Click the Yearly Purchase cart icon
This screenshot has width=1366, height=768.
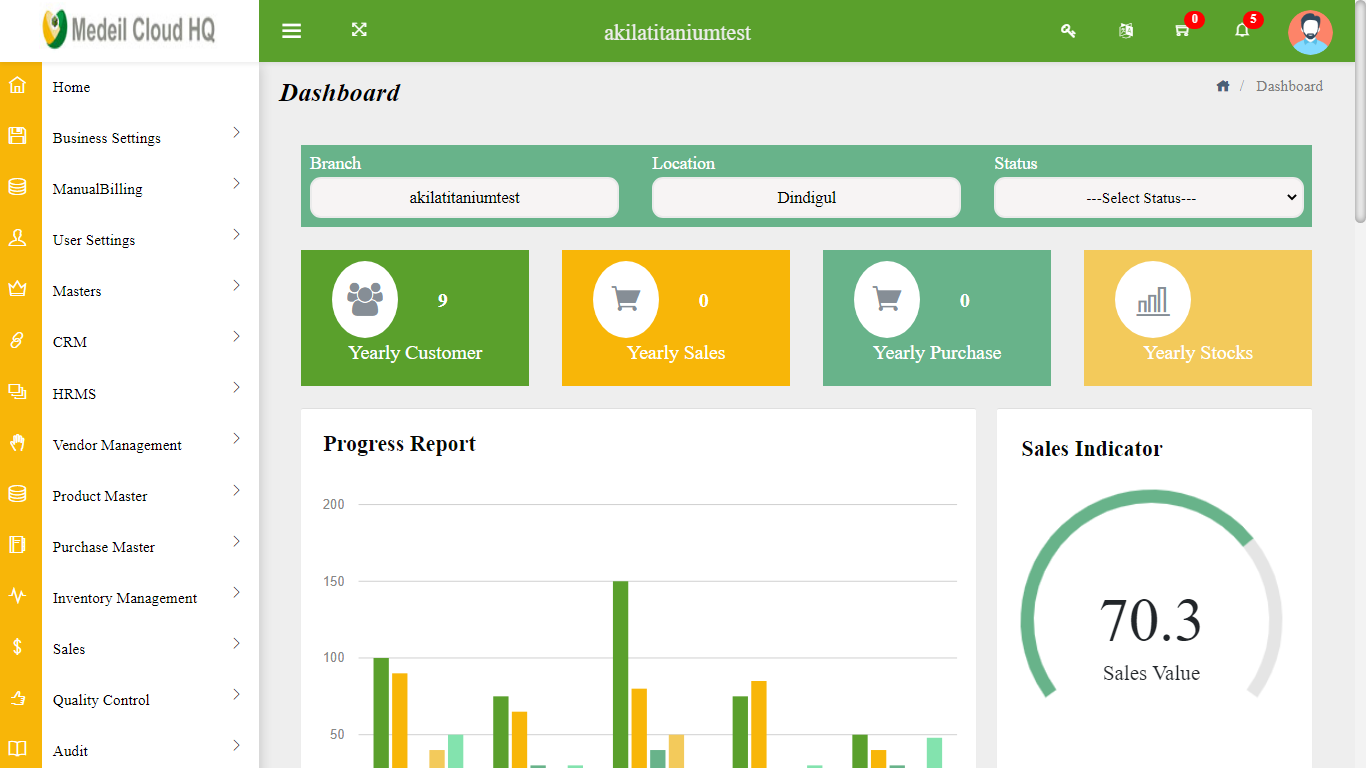coord(887,299)
